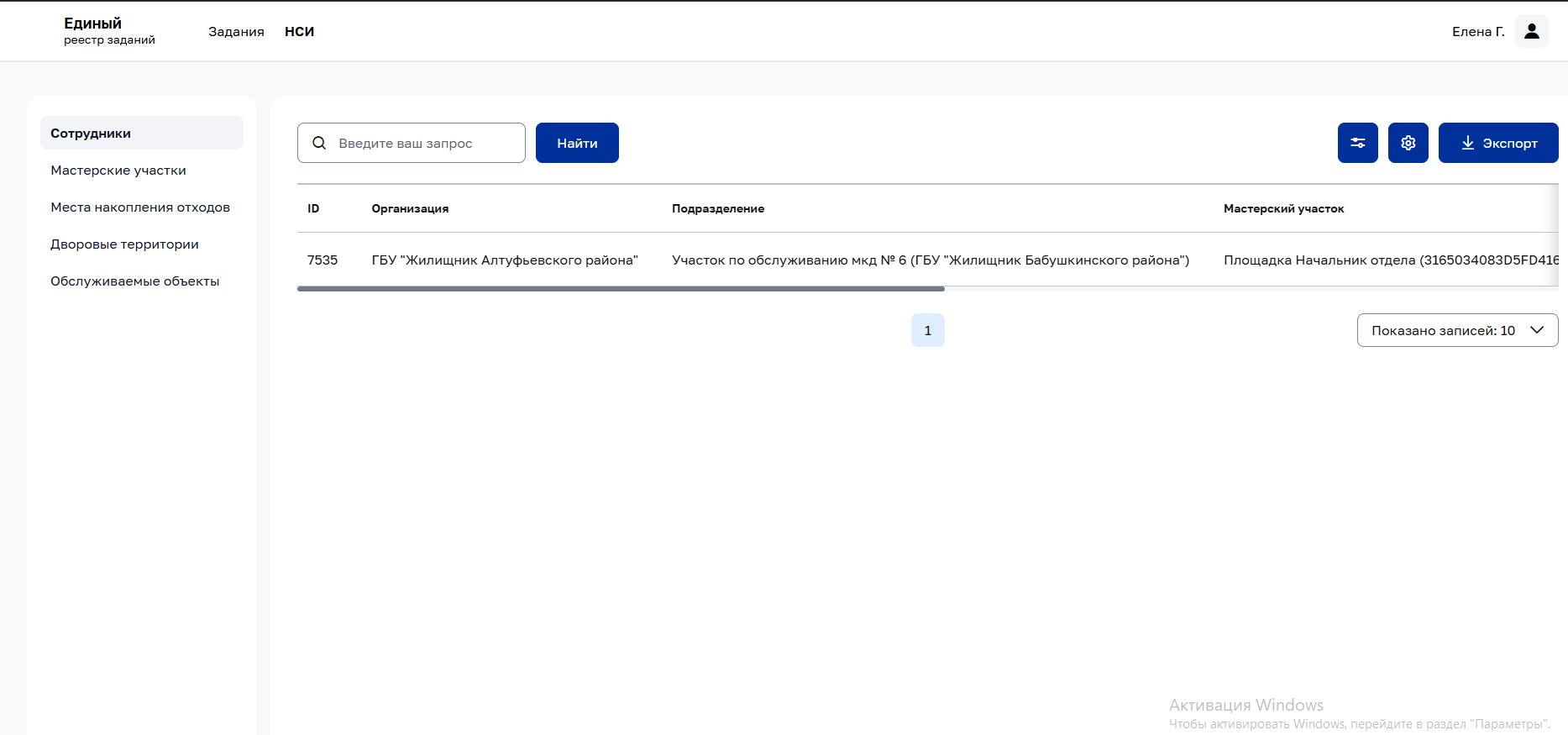The image size is (1568, 735).
Task: Select Сотрудники in the sidebar
Action: [x=142, y=133]
